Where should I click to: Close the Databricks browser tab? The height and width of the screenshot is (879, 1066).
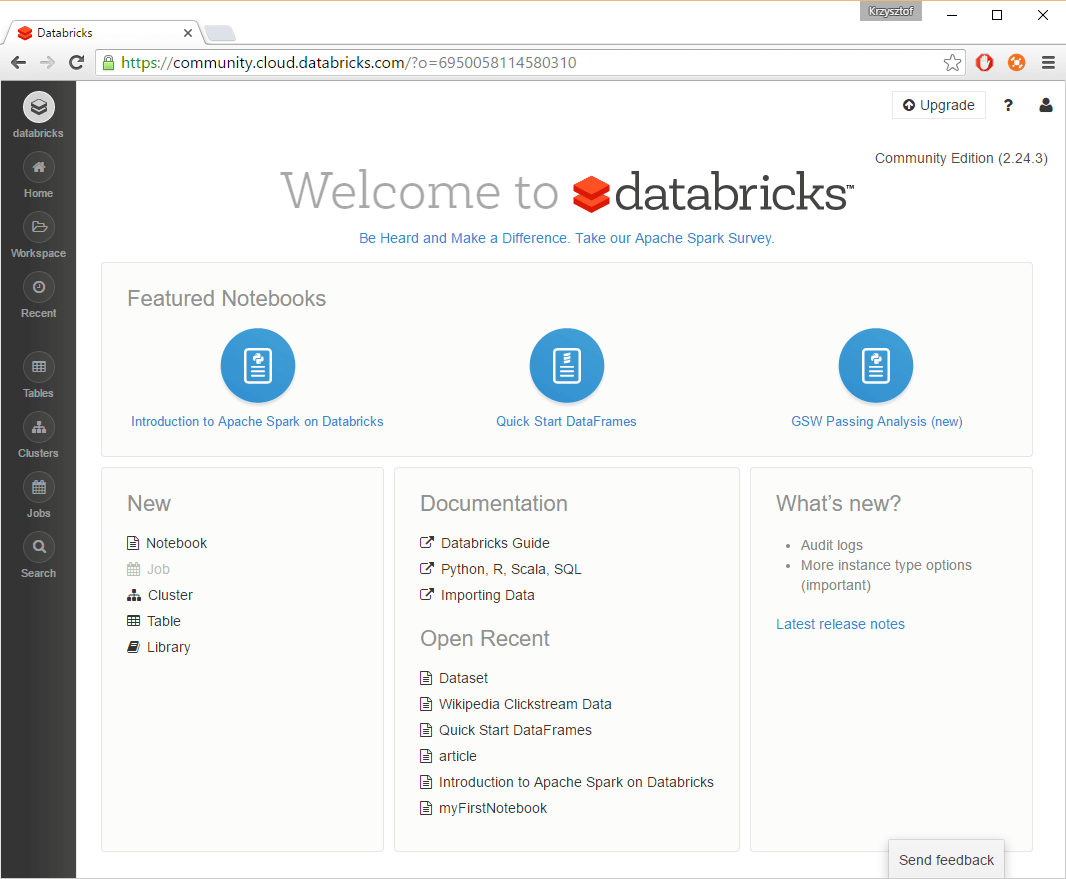[188, 33]
